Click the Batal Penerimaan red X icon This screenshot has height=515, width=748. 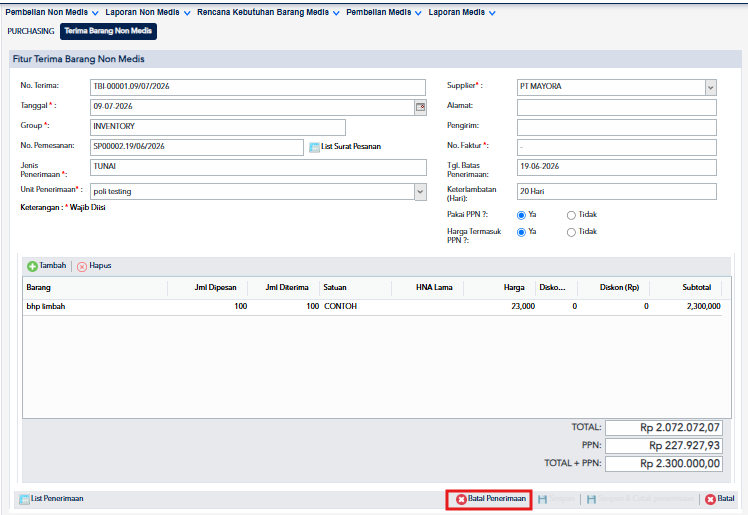pyautogui.click(x=461, y=499)
